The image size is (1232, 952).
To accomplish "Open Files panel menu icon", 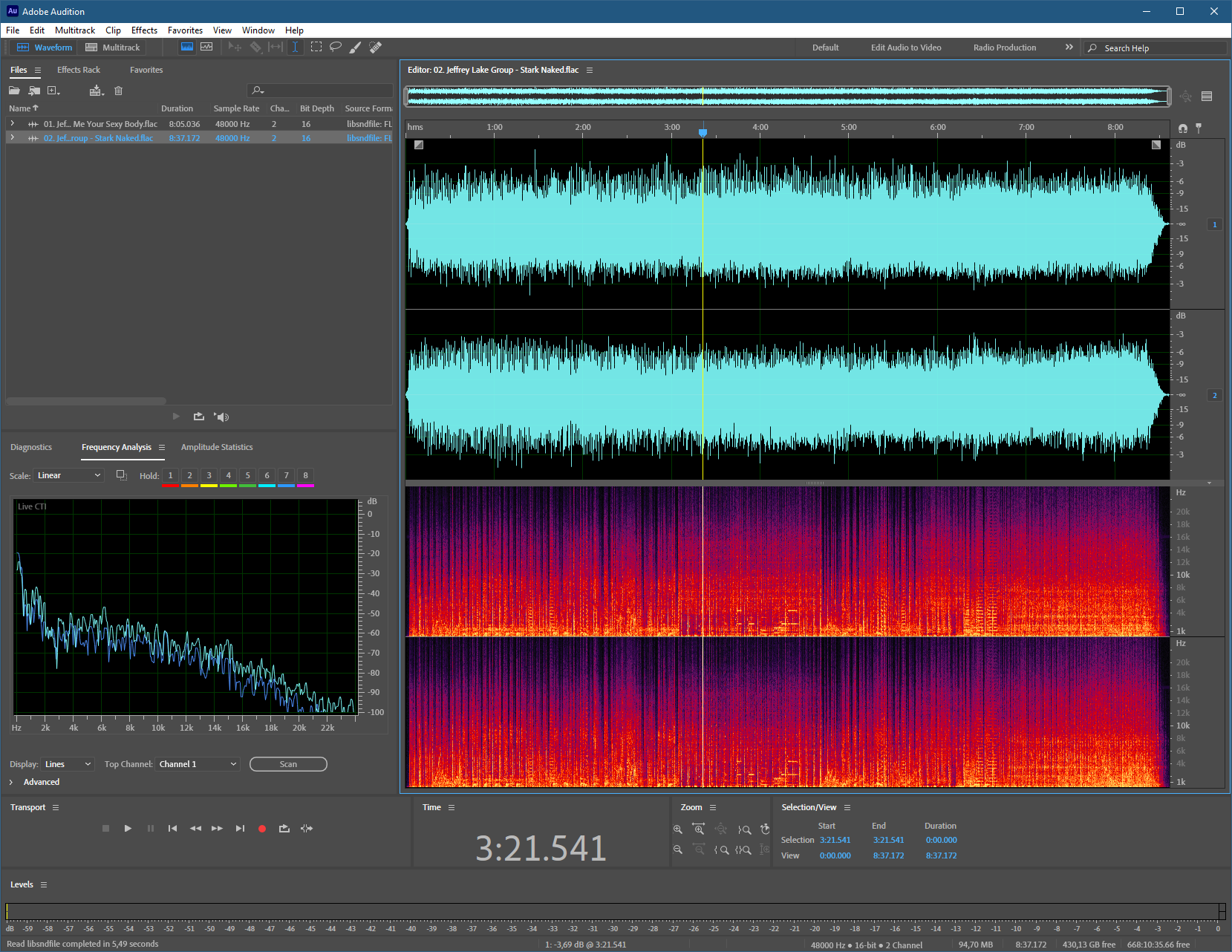I will [37, 70].
